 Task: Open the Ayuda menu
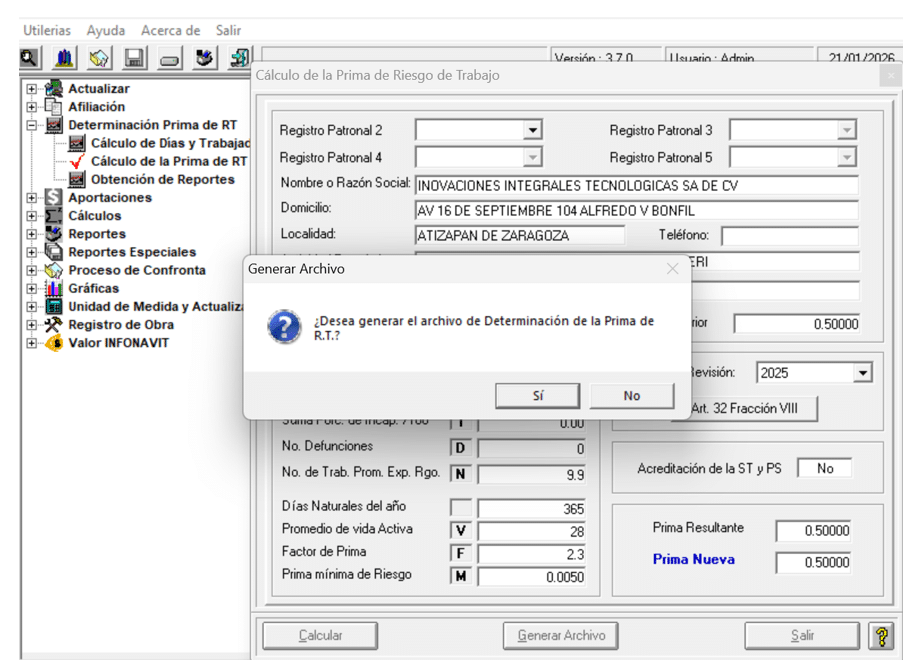[106, 31]
